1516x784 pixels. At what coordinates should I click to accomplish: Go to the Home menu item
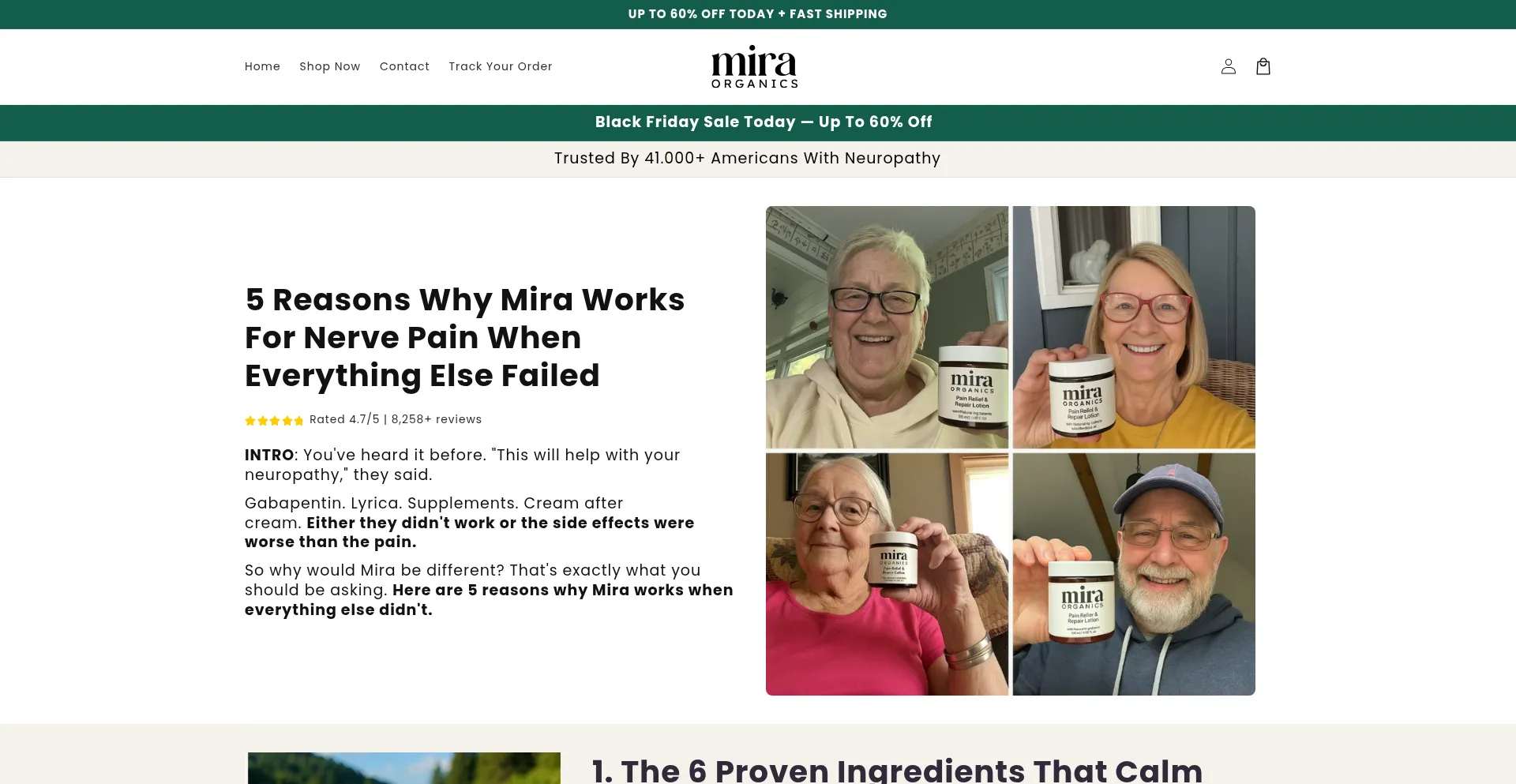(x=262, y=66)
